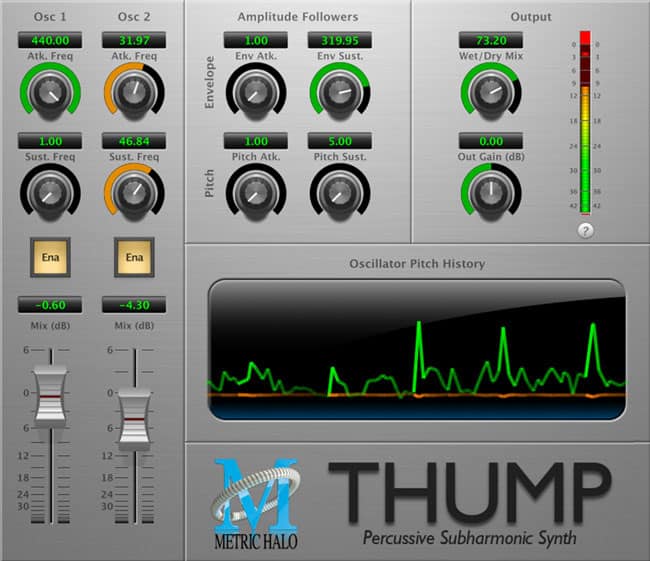Select the 73.20 Wet/Dry Mix value field
The width and height of the screenshot is (650, 561).
(491, 40)
